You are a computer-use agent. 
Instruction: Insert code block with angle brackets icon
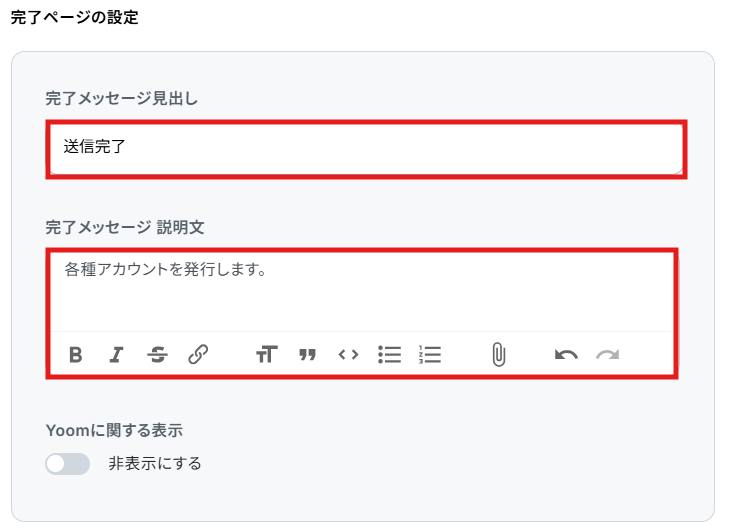click(x=348, y=354)
